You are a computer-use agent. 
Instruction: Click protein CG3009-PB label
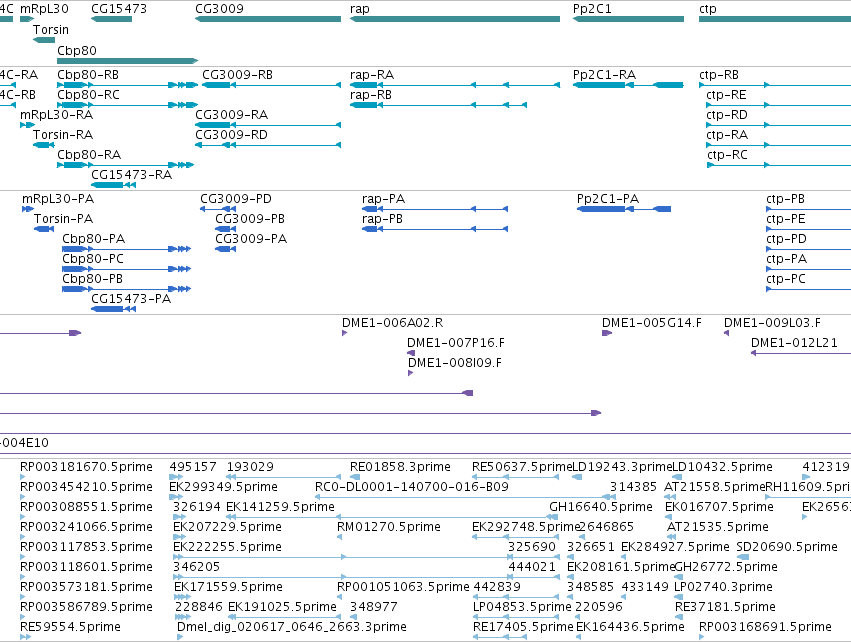pos(250,219)
